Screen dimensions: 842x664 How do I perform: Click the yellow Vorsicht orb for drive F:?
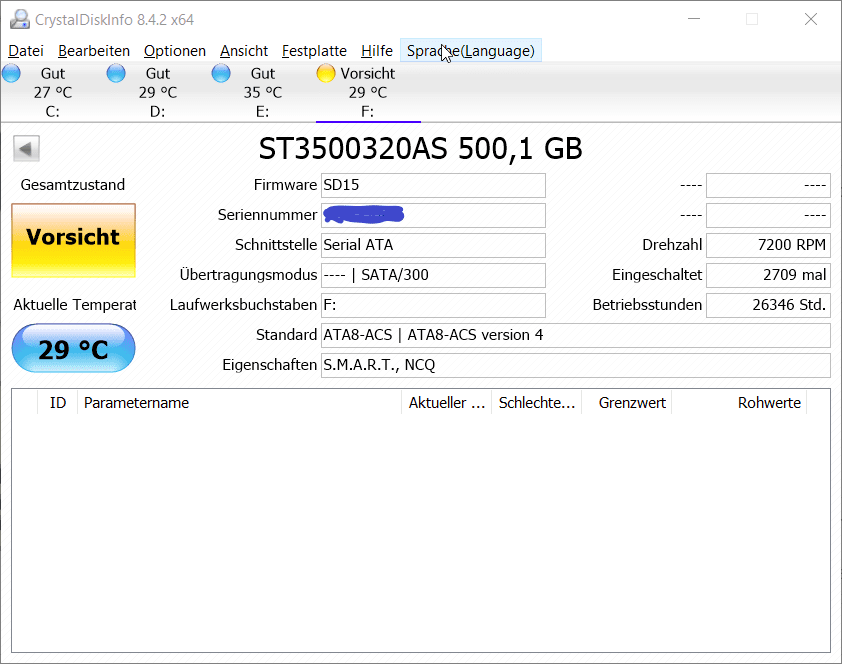(x=326, y=73)
